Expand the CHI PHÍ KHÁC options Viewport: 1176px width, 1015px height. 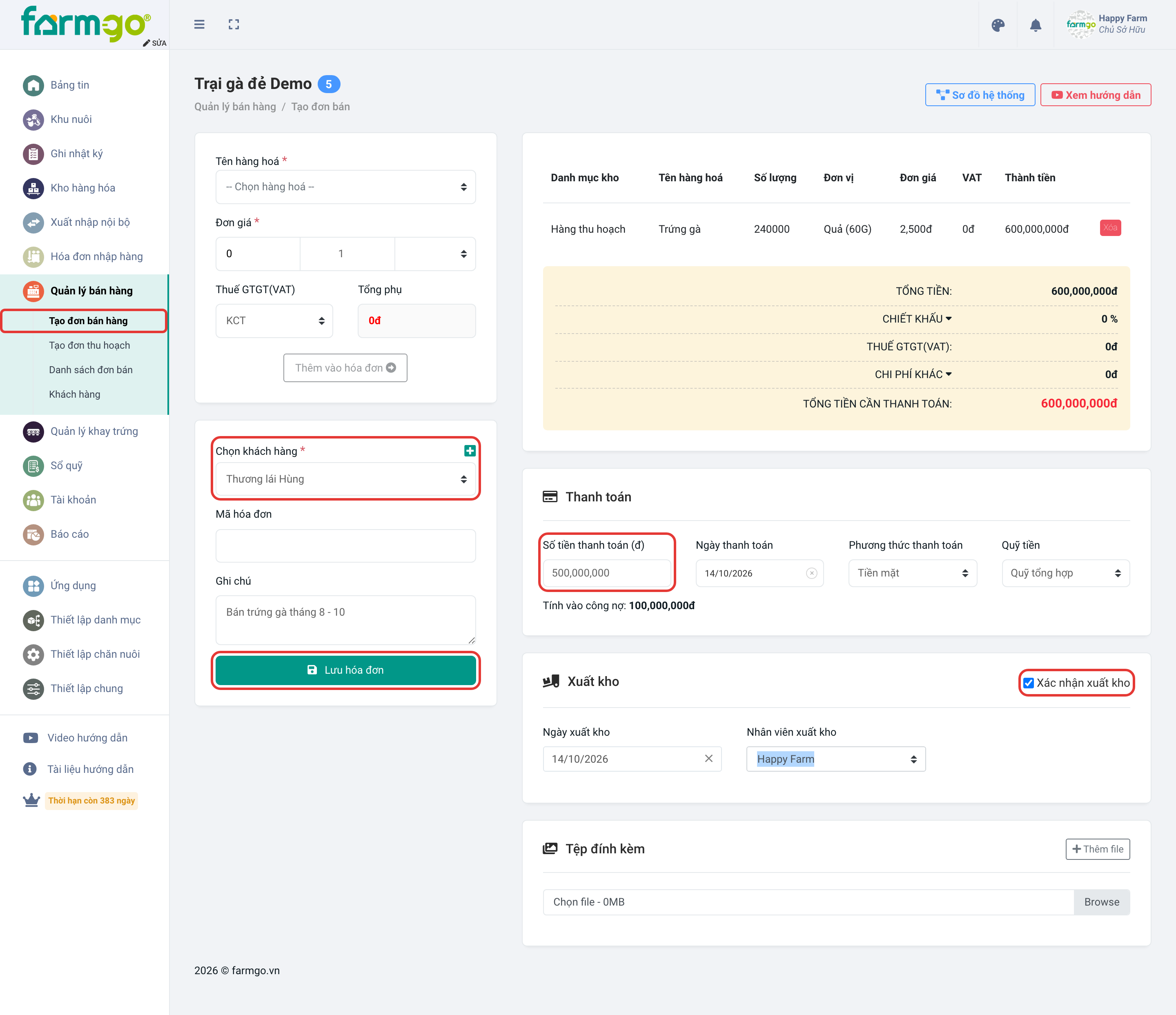click(x=913, y=374)
